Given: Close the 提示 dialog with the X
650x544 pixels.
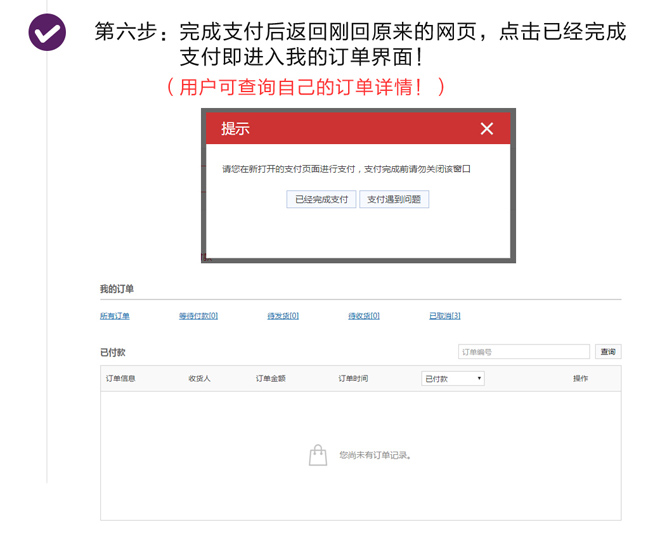Looking at the screenshot, I should coord(487,129).
